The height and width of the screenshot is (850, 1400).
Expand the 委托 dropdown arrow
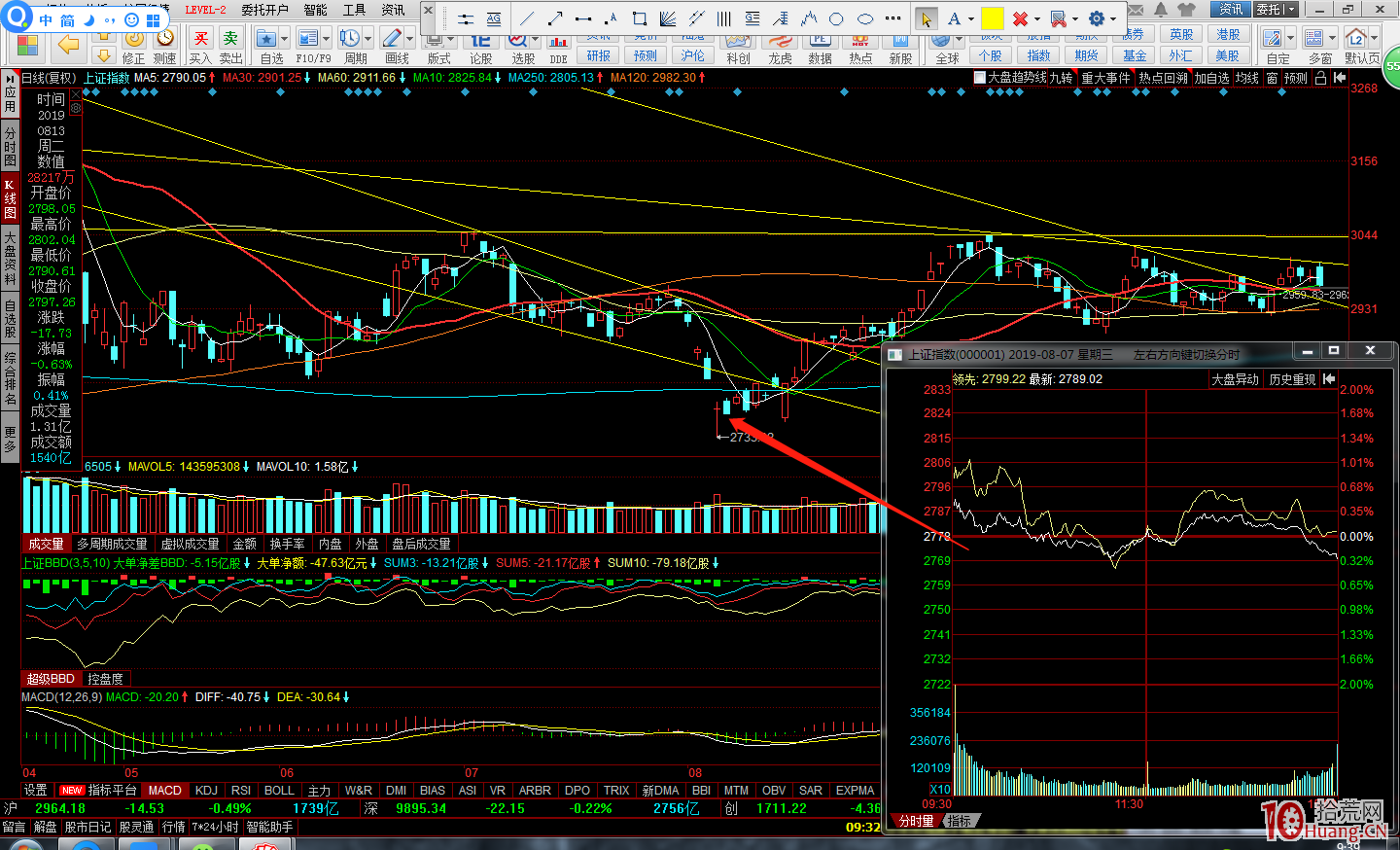click(1293, 9)
